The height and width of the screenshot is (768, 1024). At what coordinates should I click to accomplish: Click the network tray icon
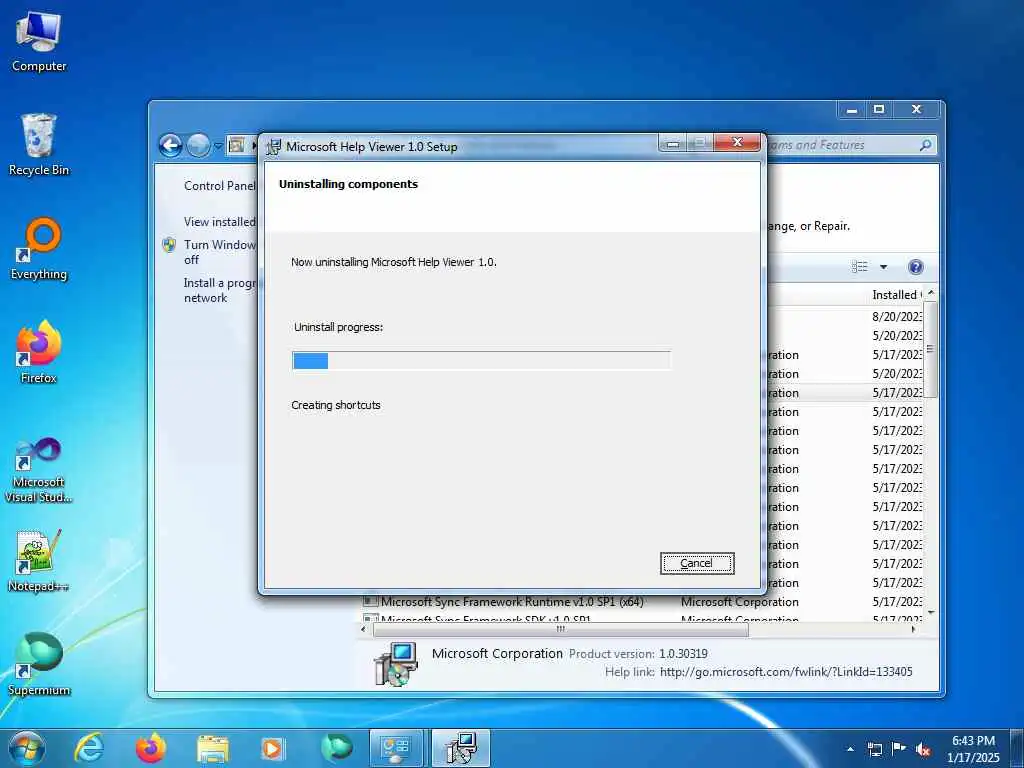click(x=874, y=749)
